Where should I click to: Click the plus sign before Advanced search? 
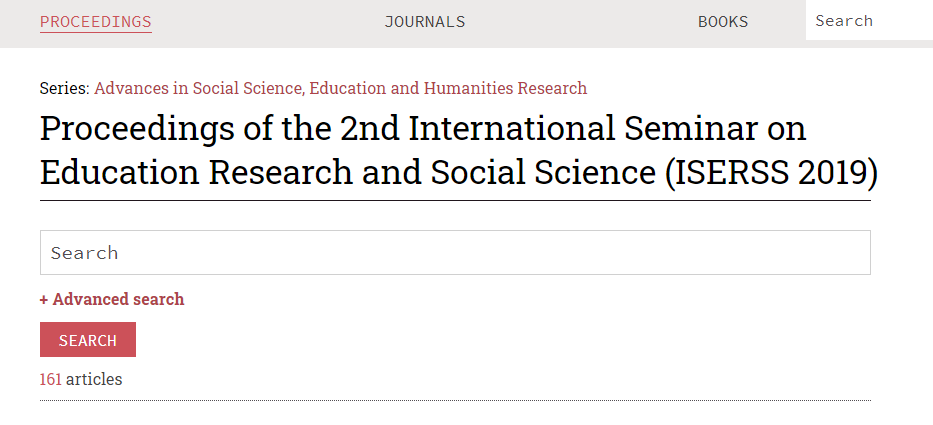pos(44,299)
